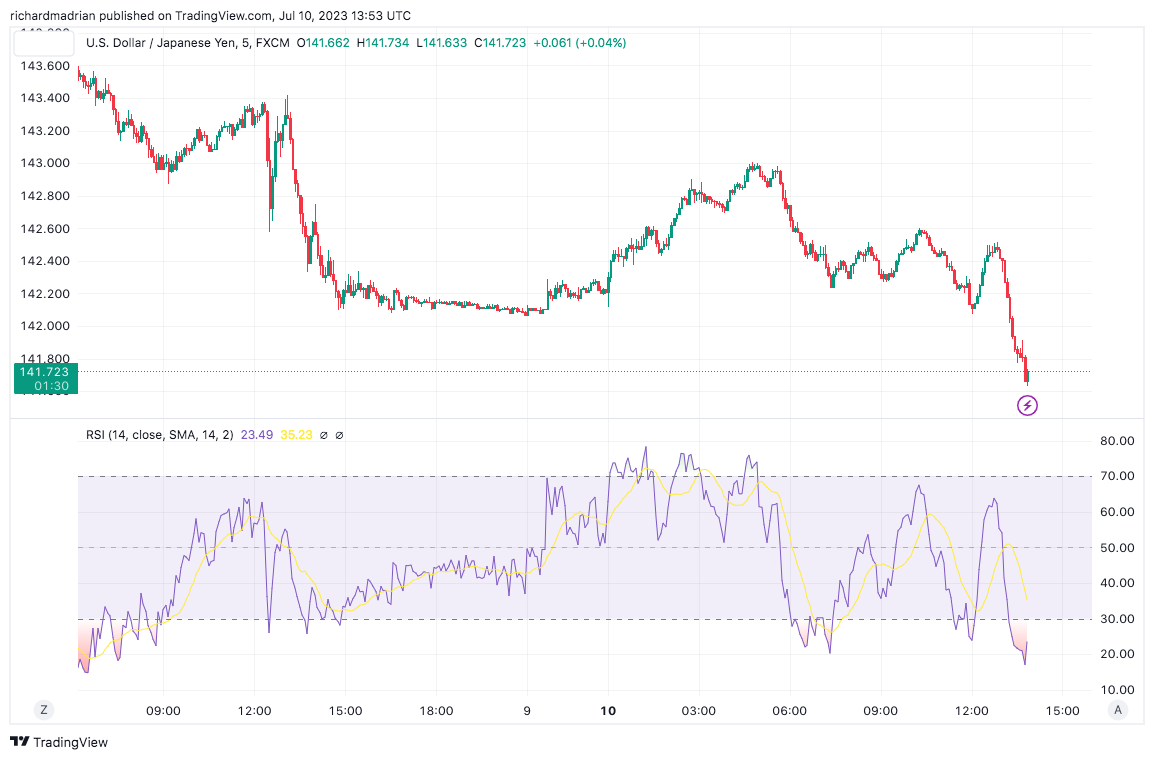Image resolution: width=1154 pixels, height=759 pixels.
Task: Click the date label 9 on time axis
Action: pos(527,710)
